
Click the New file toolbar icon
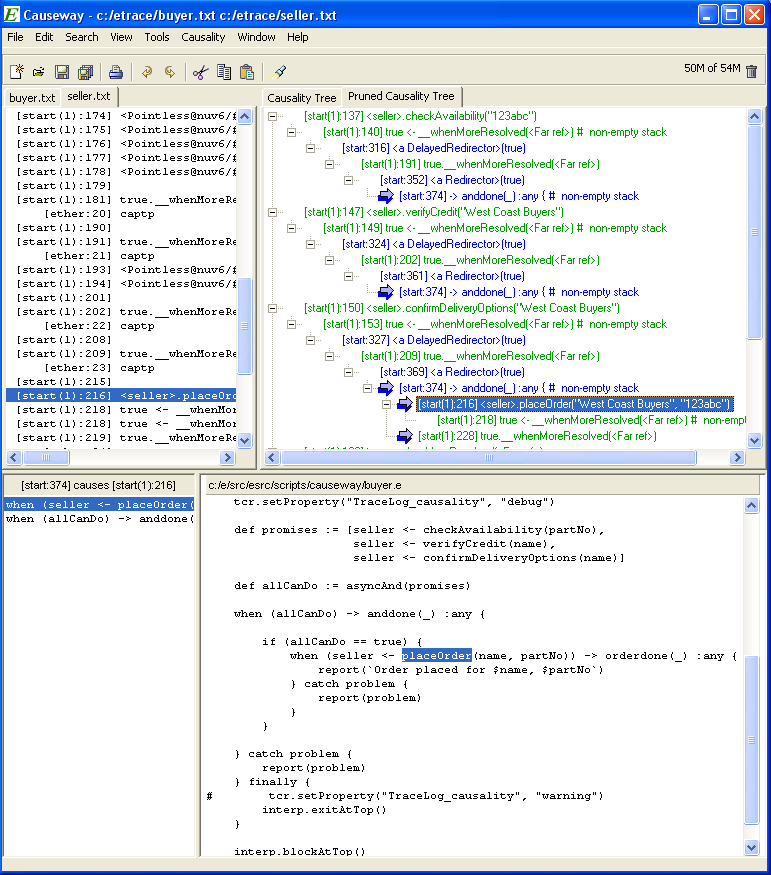16,72
